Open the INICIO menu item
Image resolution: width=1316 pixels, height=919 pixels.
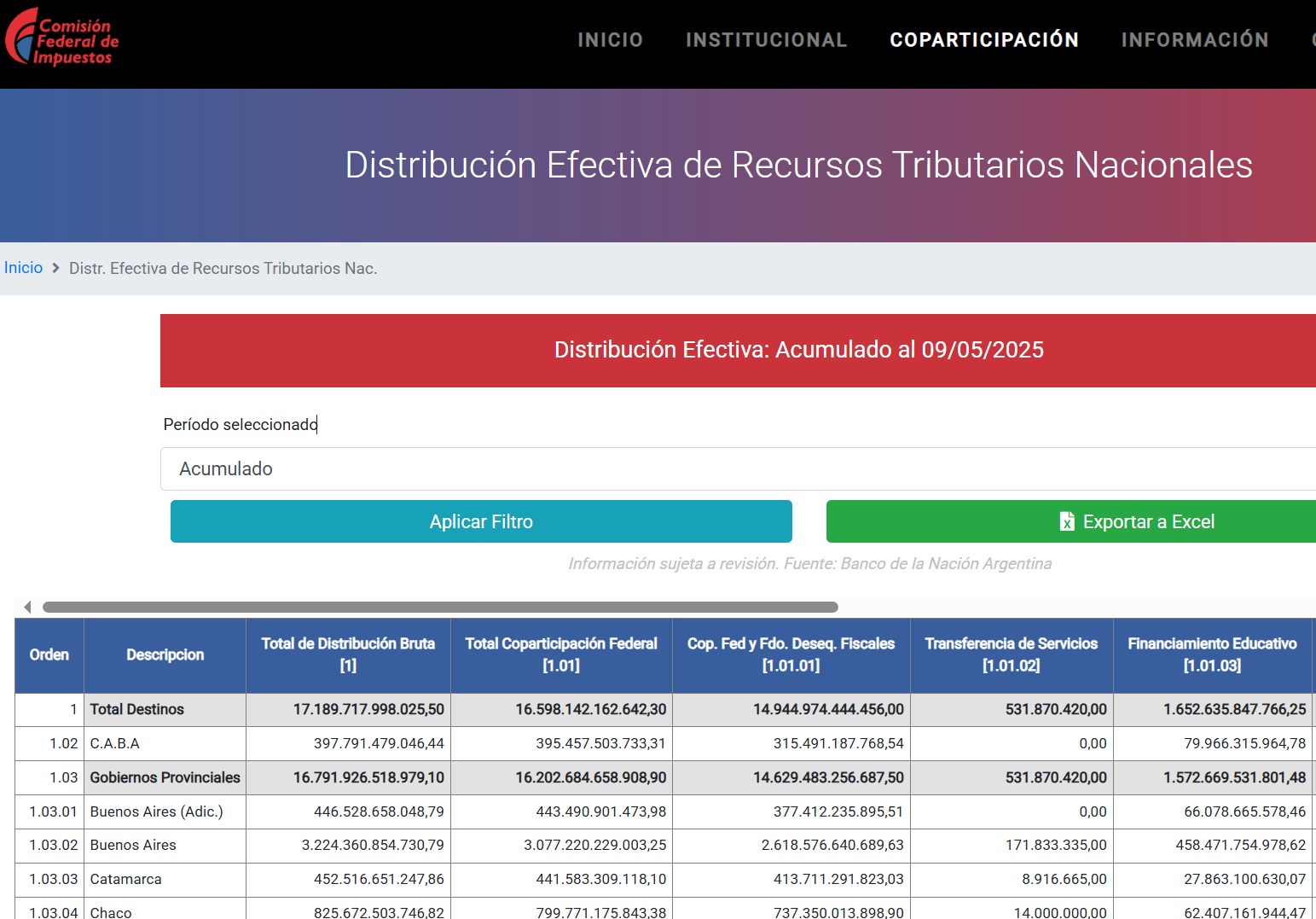610,40
